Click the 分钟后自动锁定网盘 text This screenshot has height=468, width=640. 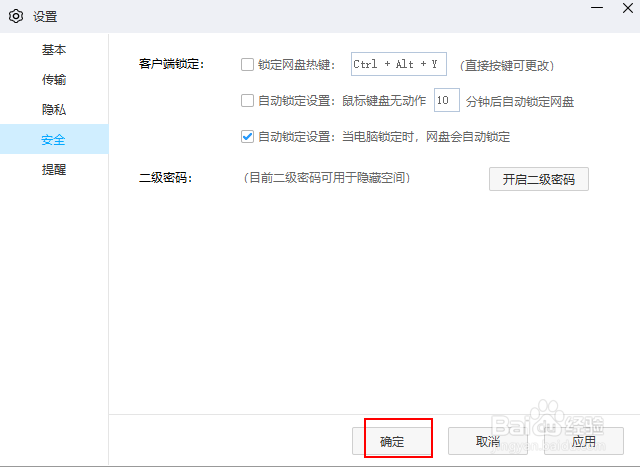(x=520, y=101)
